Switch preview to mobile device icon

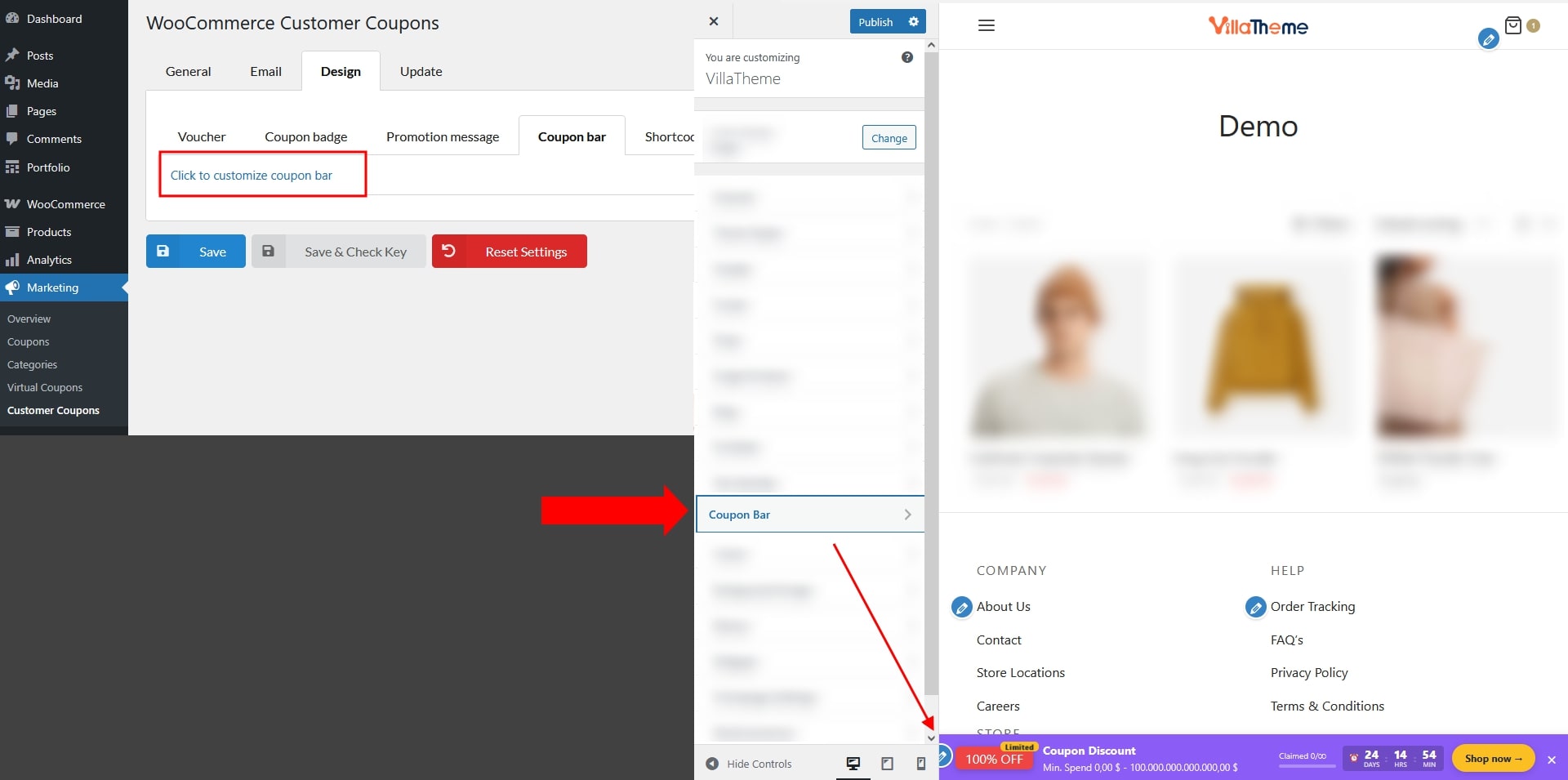pyautogui.click(x=920, y=764)
